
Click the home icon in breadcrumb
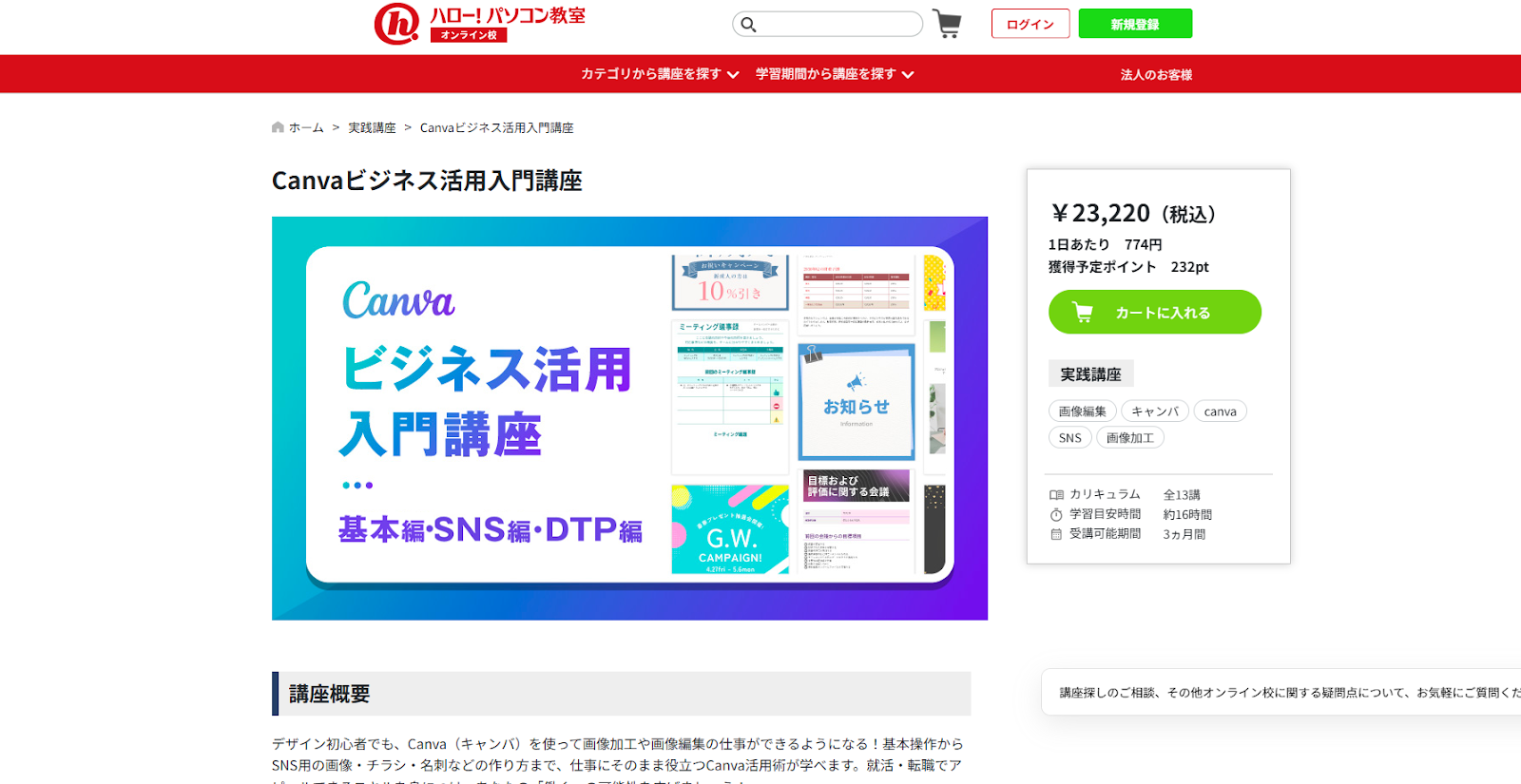[x=278, y=127]
